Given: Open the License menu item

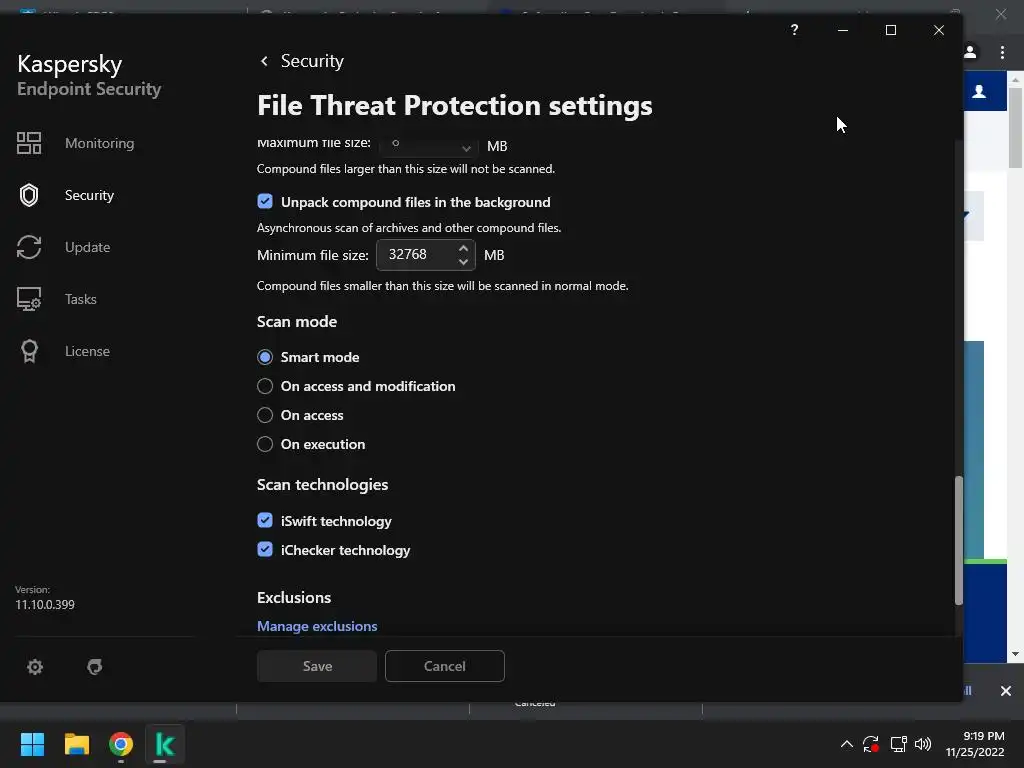Looking at the screenshot, I should tap(88, 351).
